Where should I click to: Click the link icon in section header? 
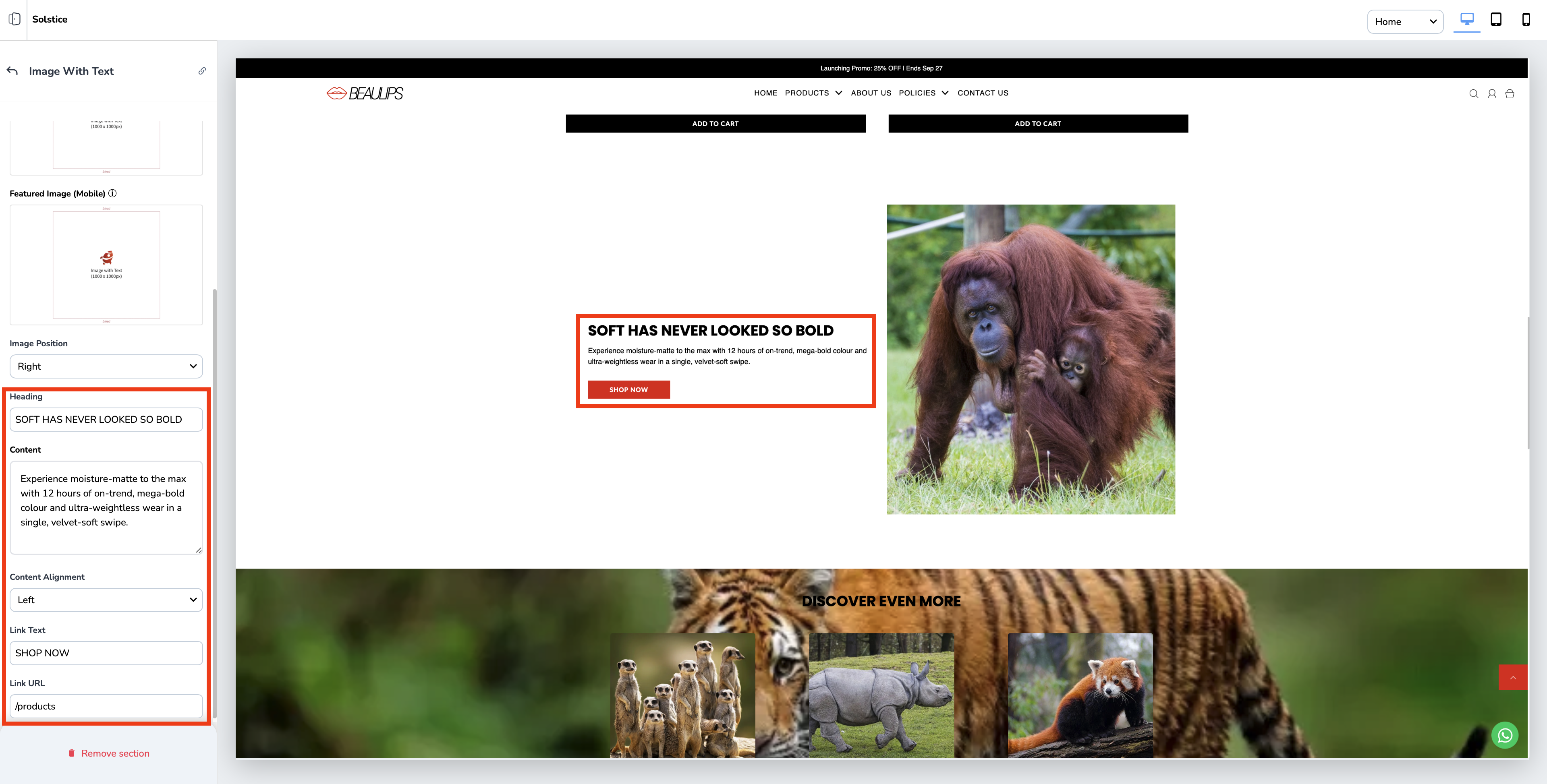pyautogui.click(x=202, y=71)
